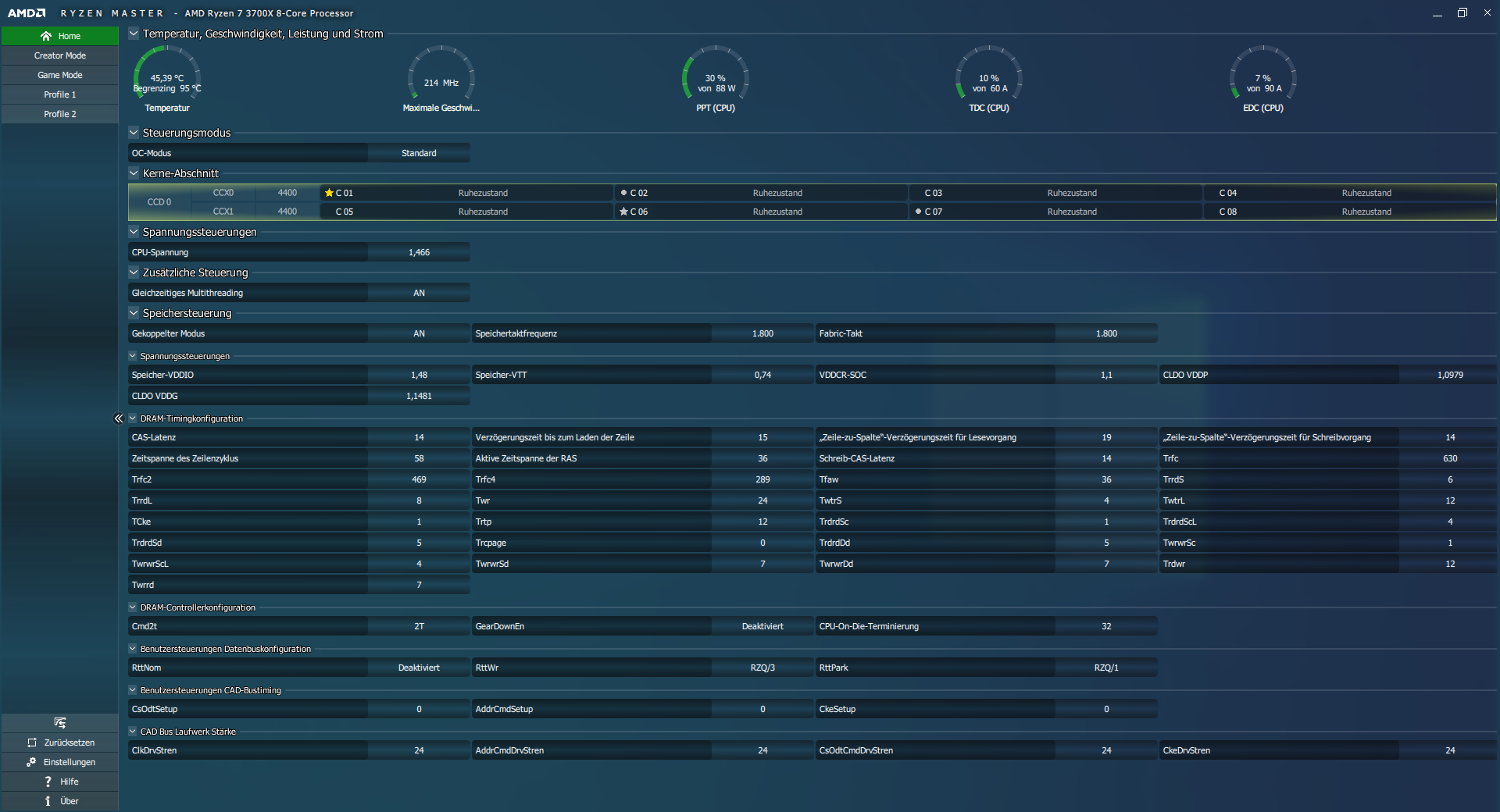Collapse the sidebar with the double-chevron icon

click(x=119, y=418)
